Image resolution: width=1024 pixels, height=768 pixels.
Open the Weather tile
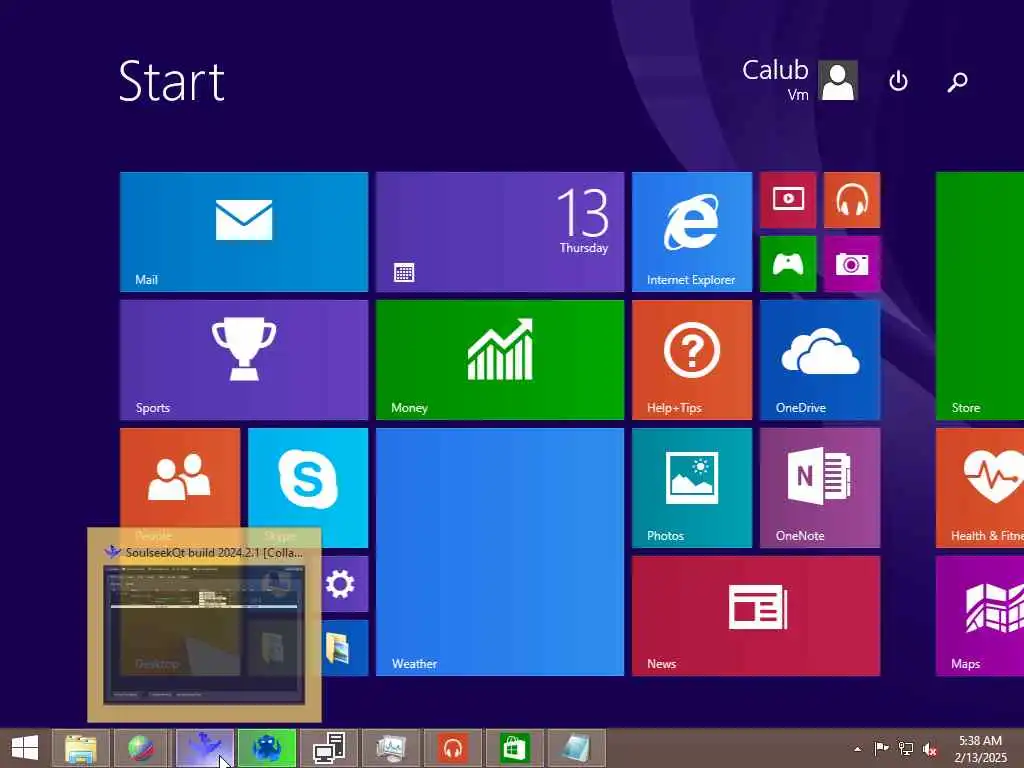pyautogui.click(x=500, y=552)
